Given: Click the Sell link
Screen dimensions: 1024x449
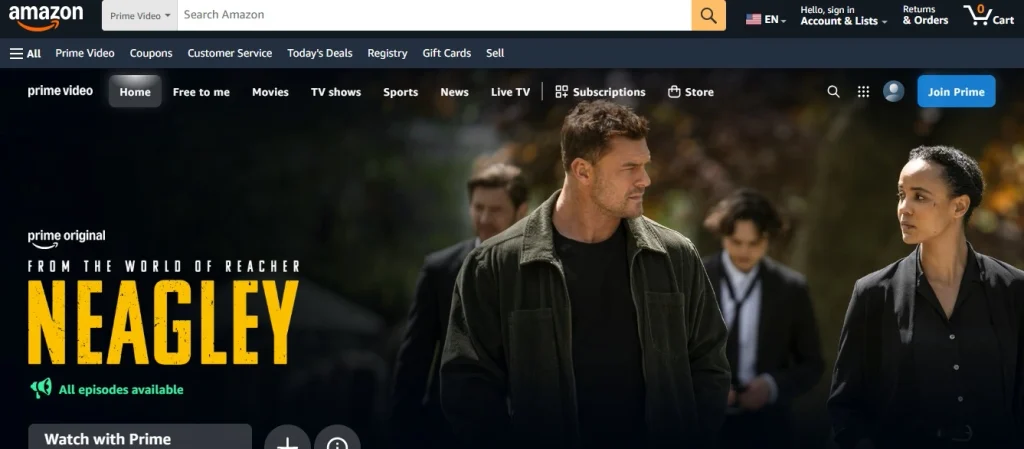Looking at the screenshot, I should point(495,54).
